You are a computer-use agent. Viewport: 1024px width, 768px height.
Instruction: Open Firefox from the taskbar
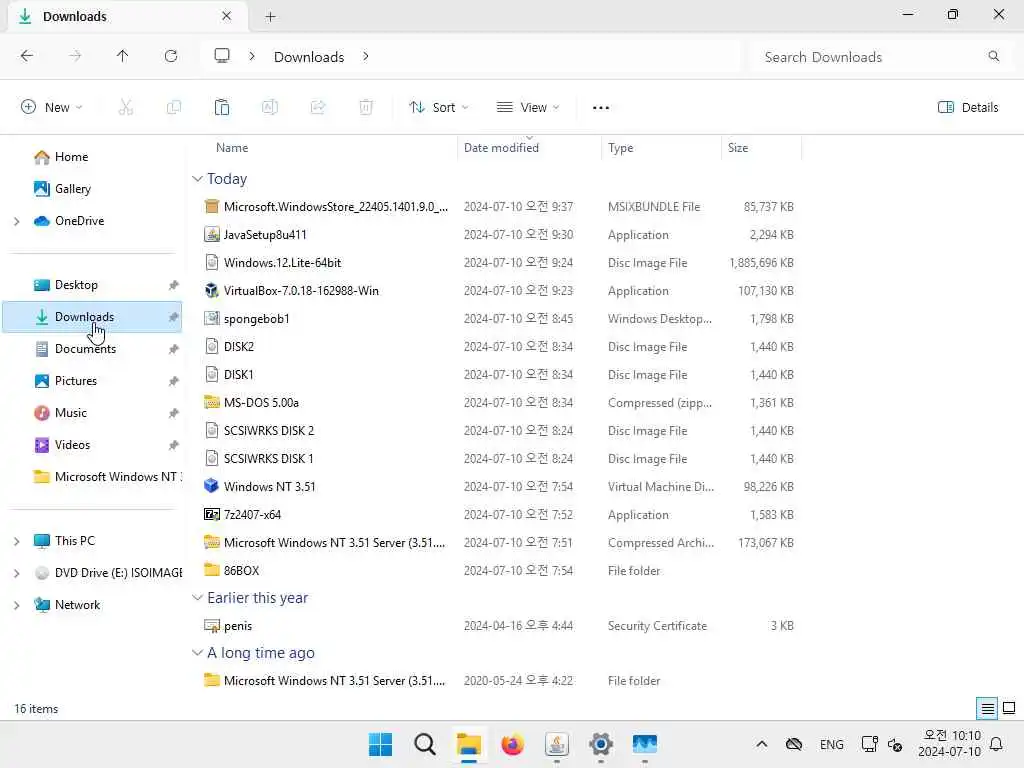point(513,744)
